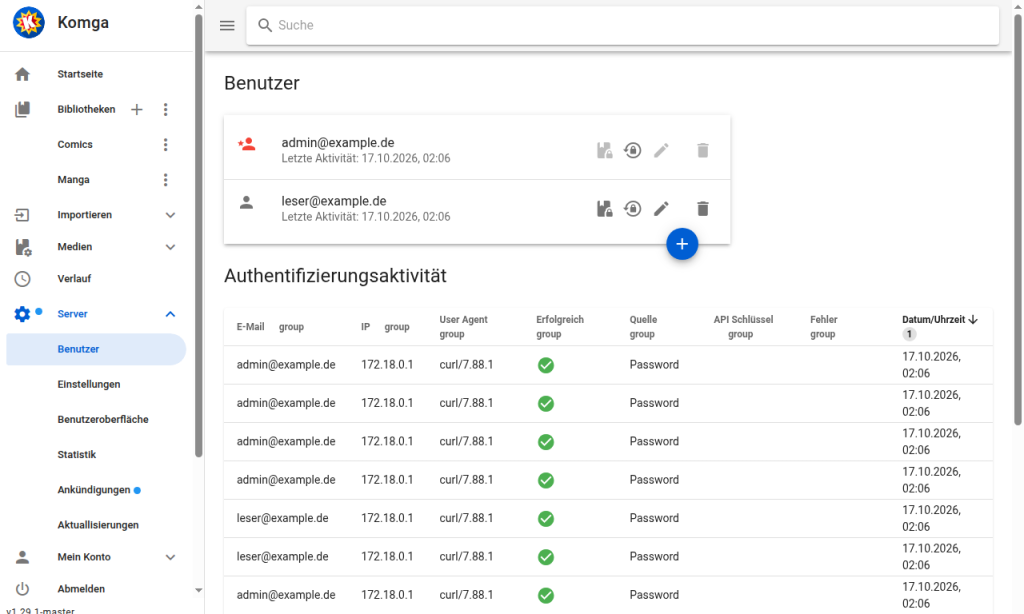1024x614 pixels.
Task: Click the search magnifier icon
Action: tap(264, 25)
